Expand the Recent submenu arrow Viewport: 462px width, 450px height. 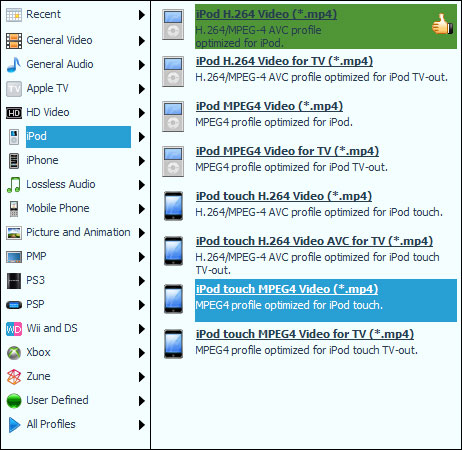(x=142, y=15)
